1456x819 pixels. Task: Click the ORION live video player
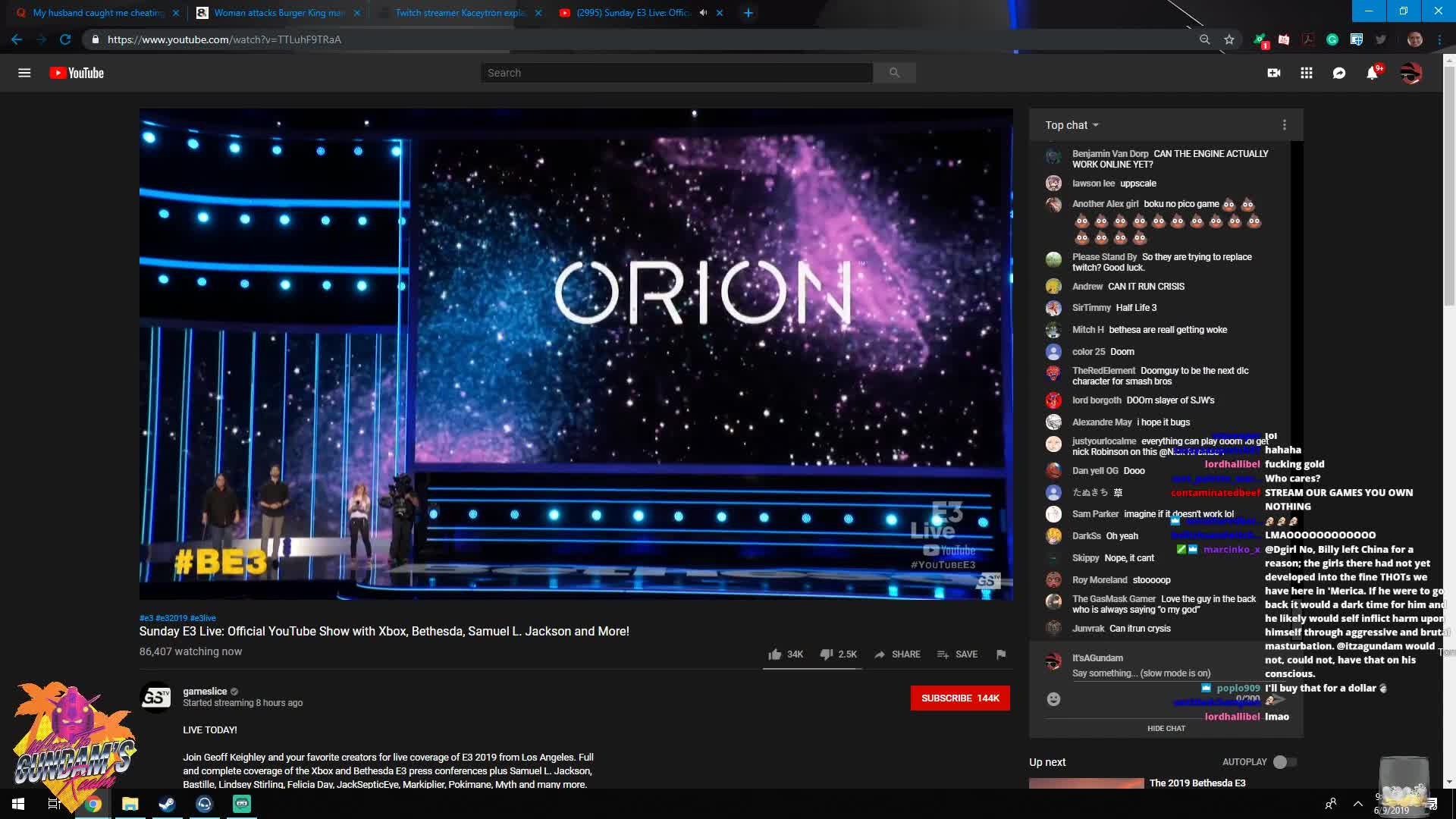pyautogui.click(x=576, y=354)
